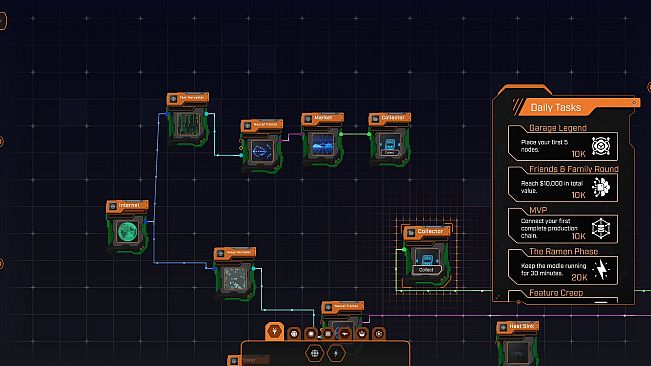Open The Ramen Phase task card
Viewport: 651px width, 366px height.
[x=563, y=266]
